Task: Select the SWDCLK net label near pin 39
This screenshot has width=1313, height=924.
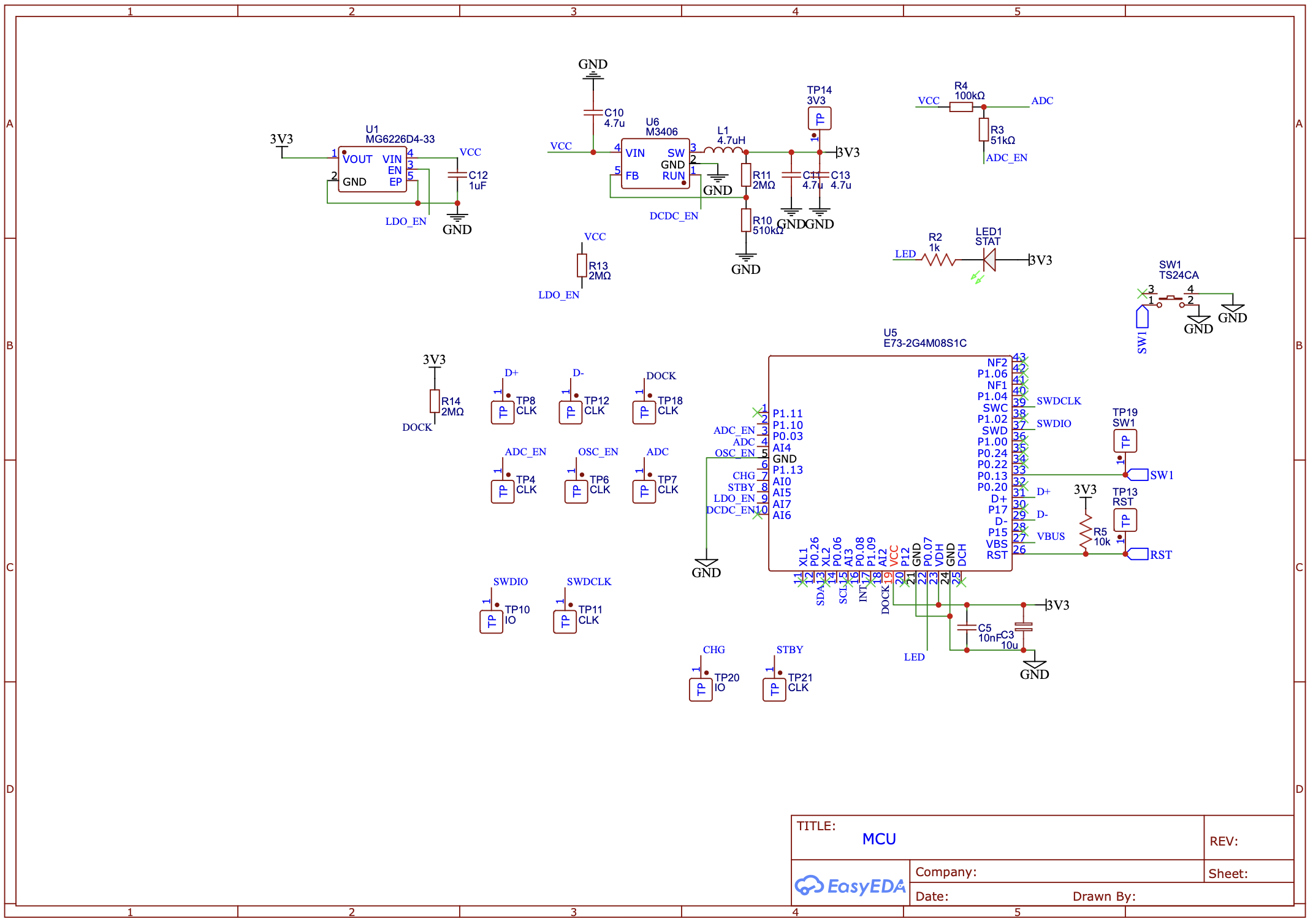Action: coord(1058,401)
